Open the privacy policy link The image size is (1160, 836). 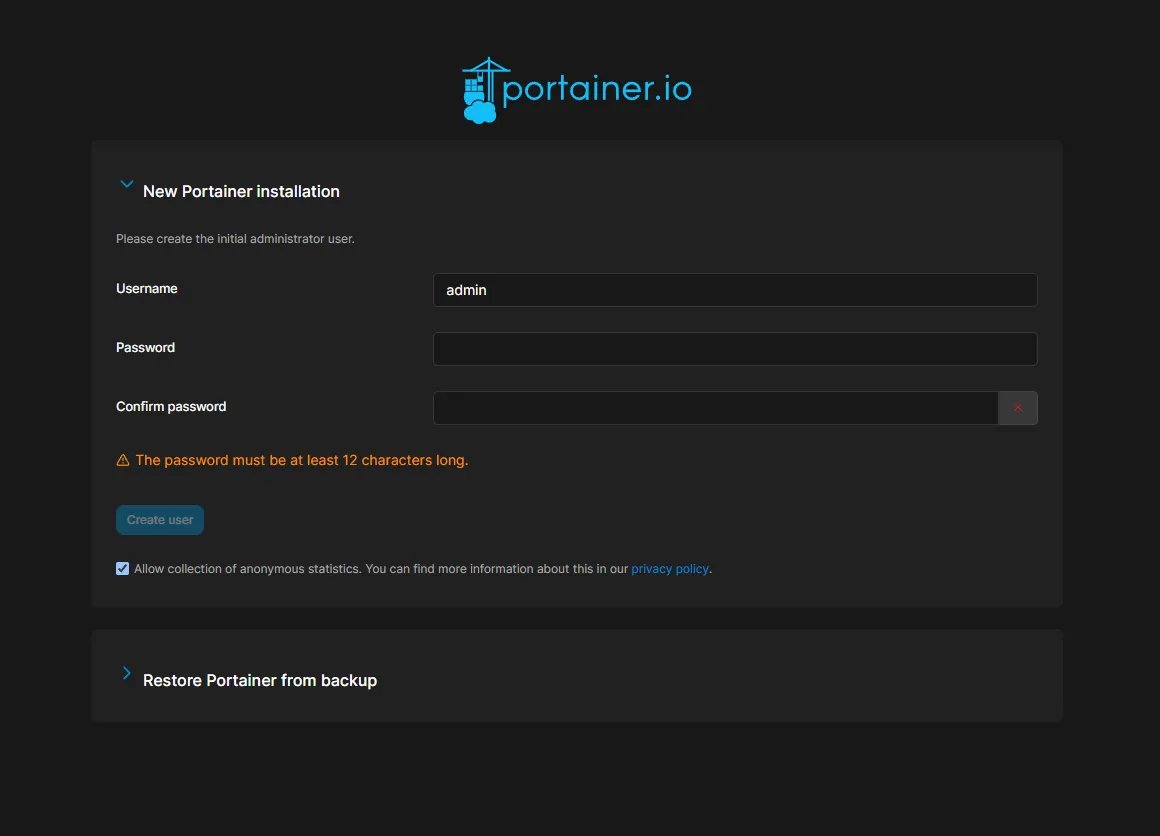click(x=669, y=569)
